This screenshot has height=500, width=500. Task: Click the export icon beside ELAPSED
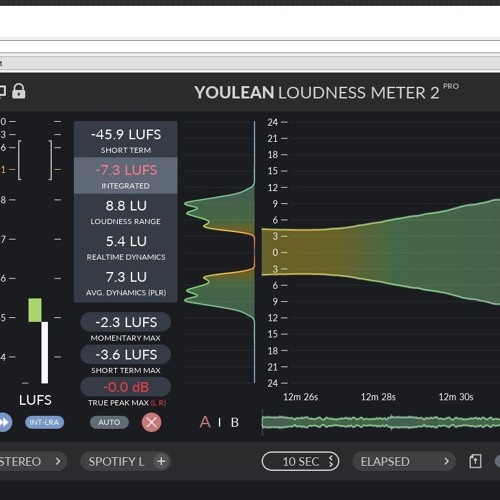(475, 462)
